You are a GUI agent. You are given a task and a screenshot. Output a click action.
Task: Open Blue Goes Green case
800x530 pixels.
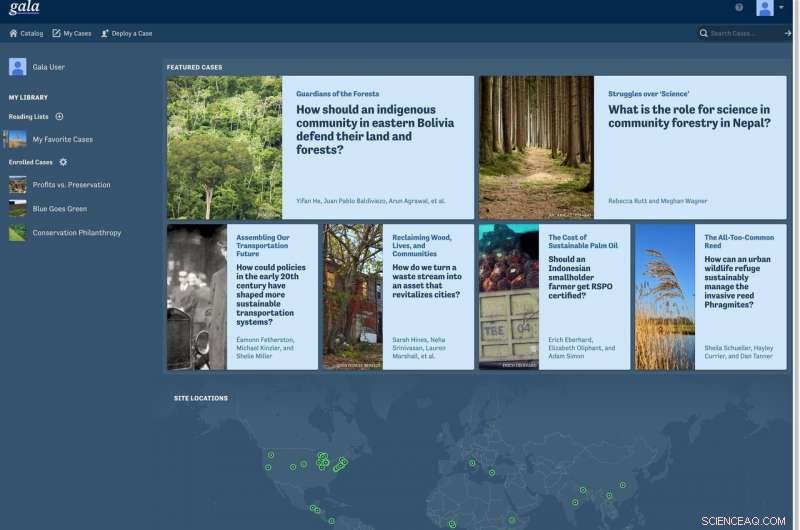point(60,209)
